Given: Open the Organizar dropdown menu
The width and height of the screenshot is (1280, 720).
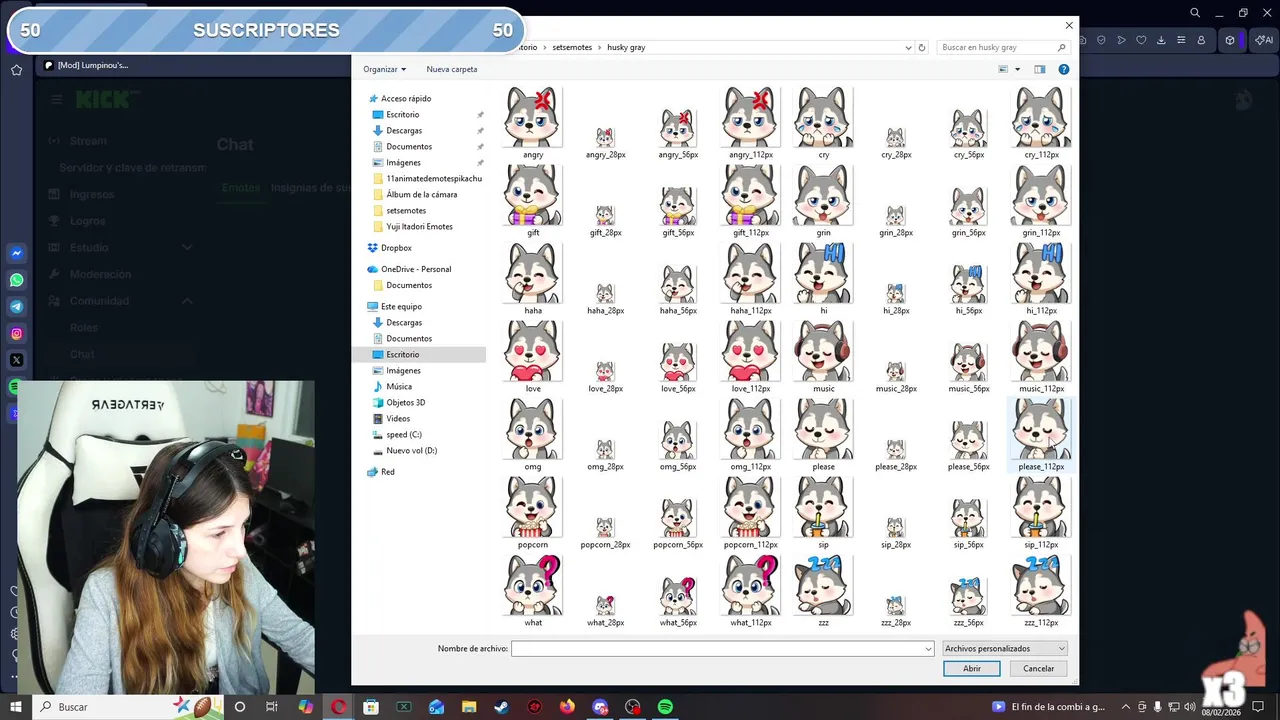Looking at the screenshot, I should point(385,69).
